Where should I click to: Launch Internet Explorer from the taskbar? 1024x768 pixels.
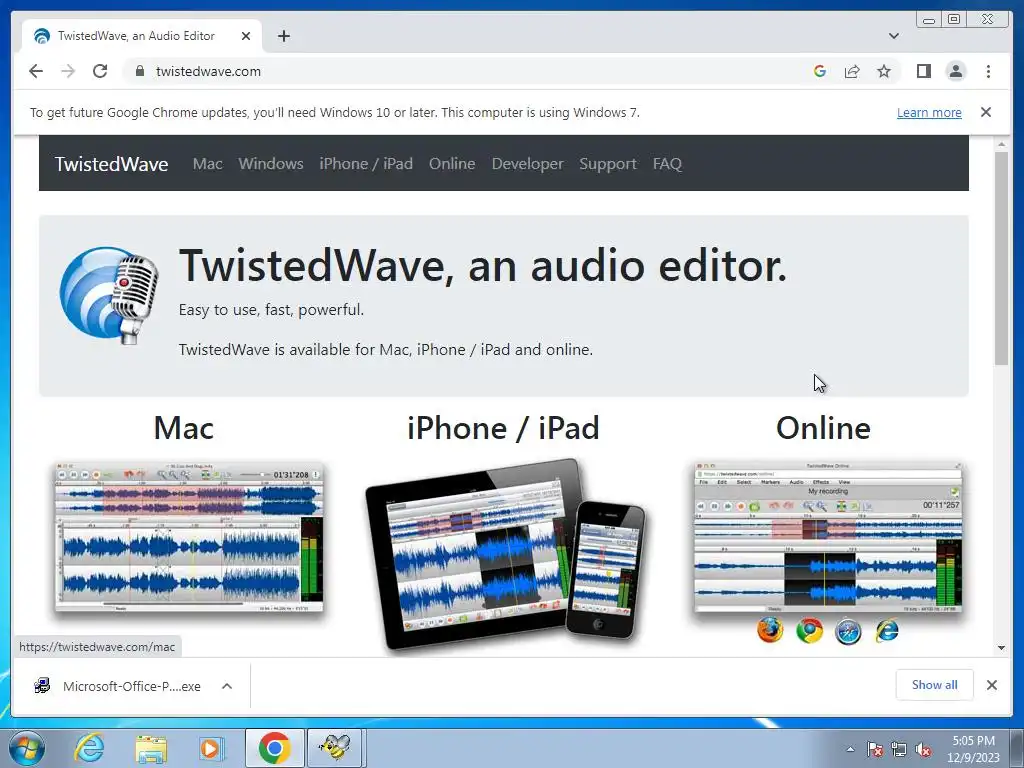tap(89, 748)
